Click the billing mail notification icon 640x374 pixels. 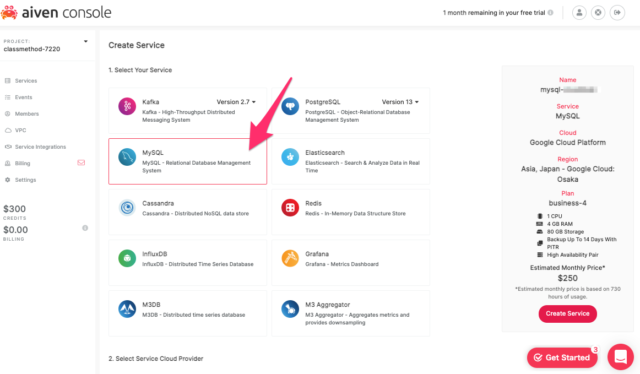pyautogui.click(x=81, y=163)
